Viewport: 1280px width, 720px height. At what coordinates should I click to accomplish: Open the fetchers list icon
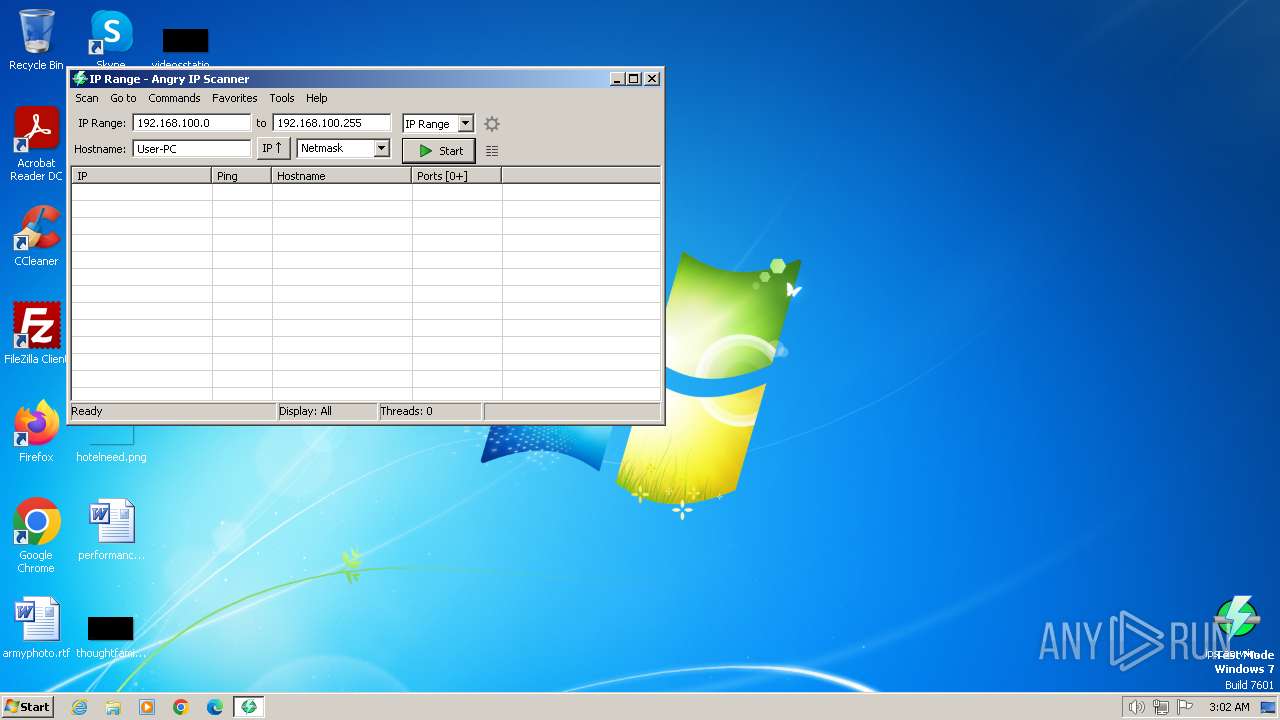tap(491, 151)
